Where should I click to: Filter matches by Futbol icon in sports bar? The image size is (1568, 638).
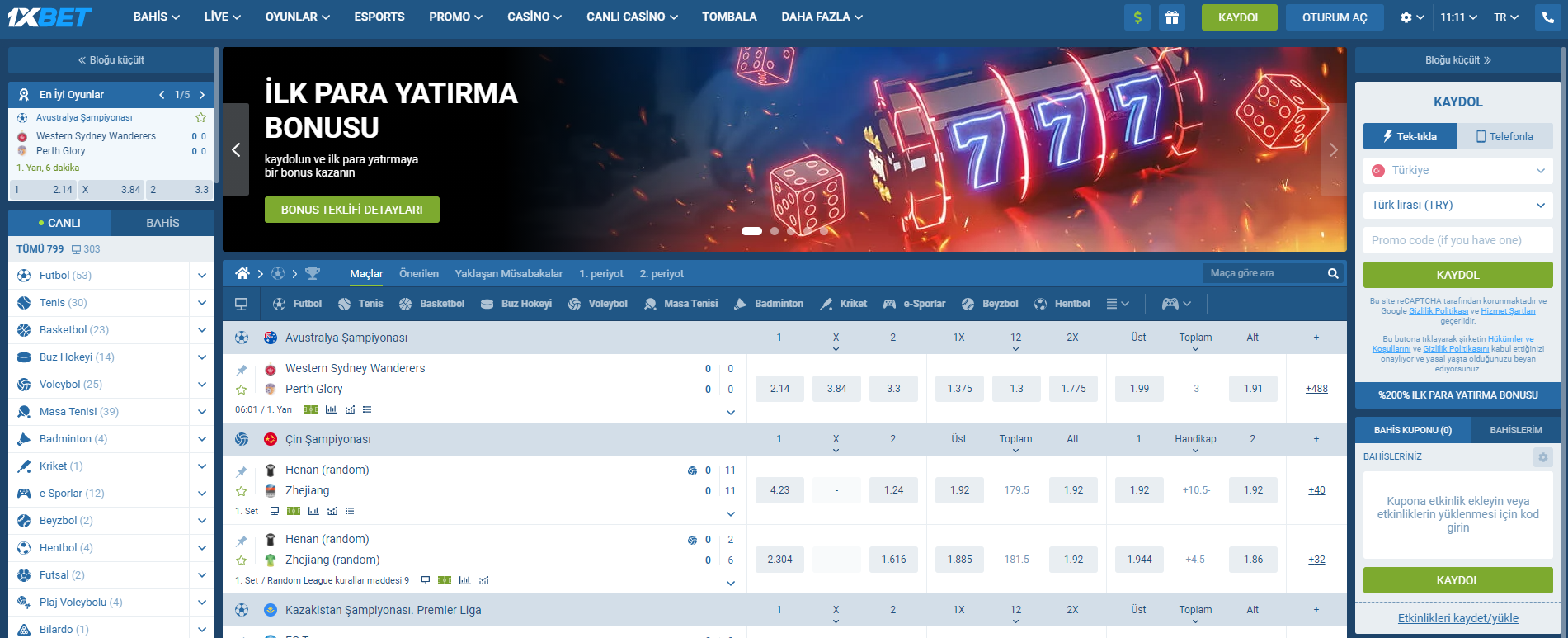tap(297, 304)
